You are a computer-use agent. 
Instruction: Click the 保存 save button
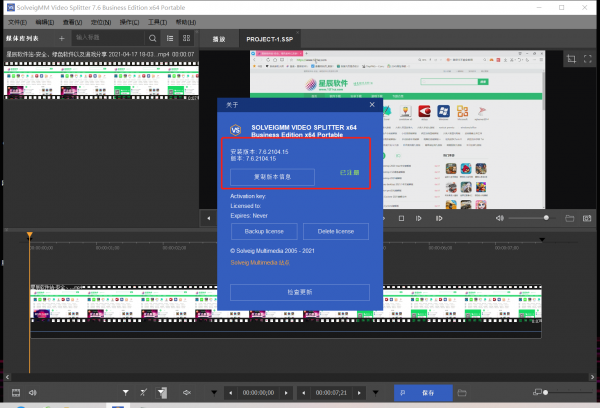click(423, 393)
